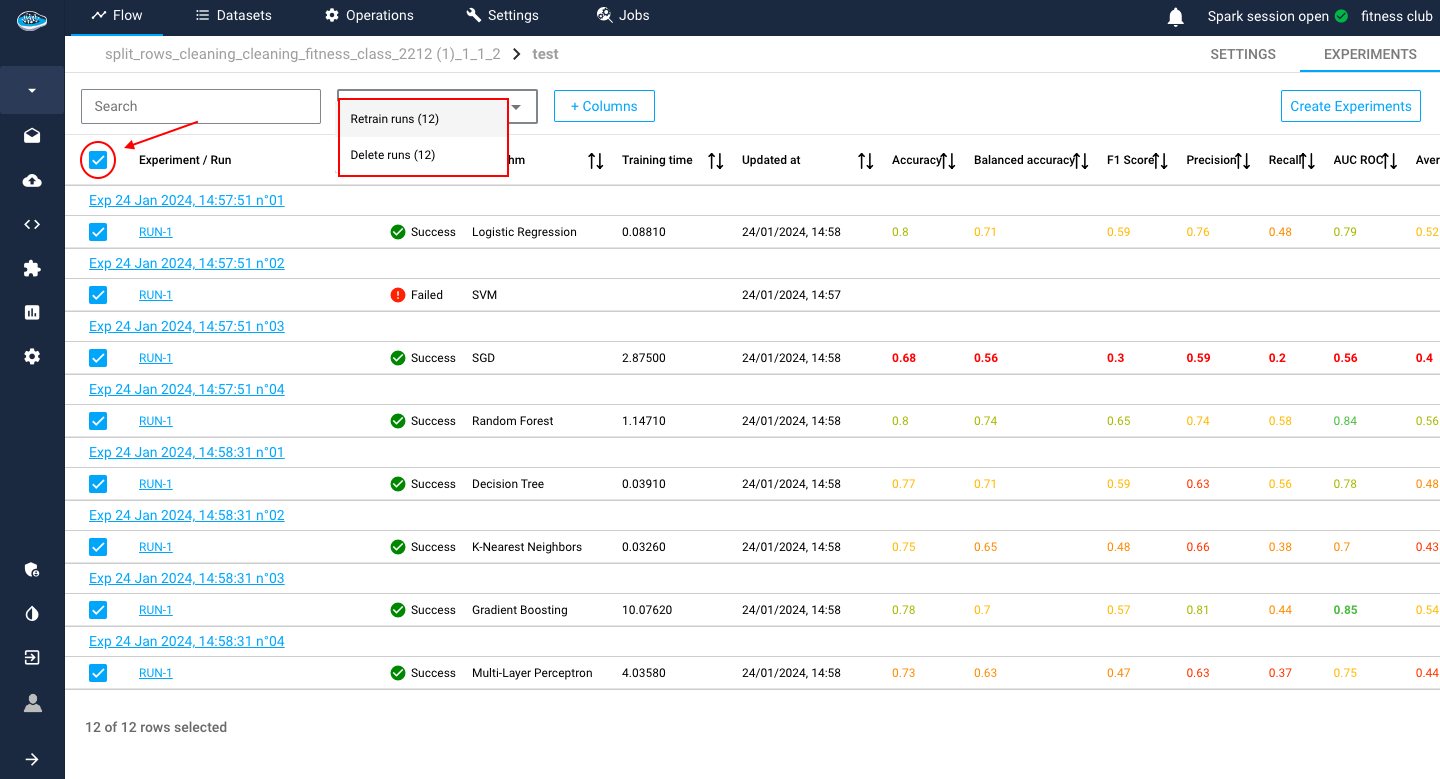Uncheck the Failed SVM run checkbox

click(98, 295)
